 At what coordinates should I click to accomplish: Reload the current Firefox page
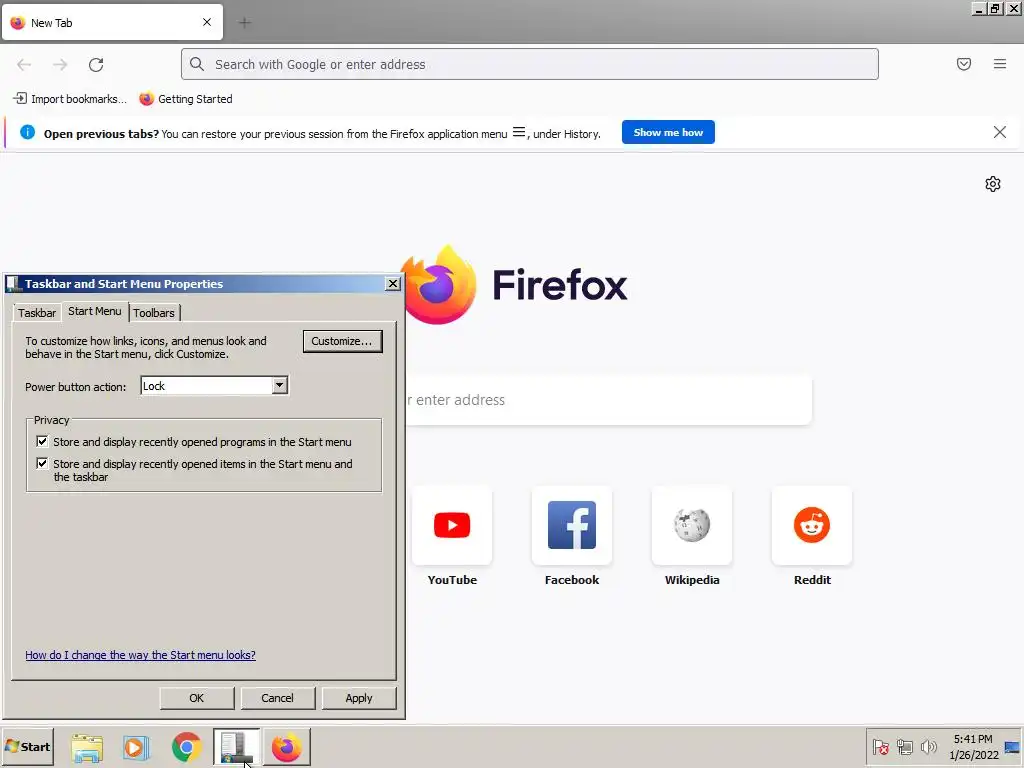[x=96, y=65]
